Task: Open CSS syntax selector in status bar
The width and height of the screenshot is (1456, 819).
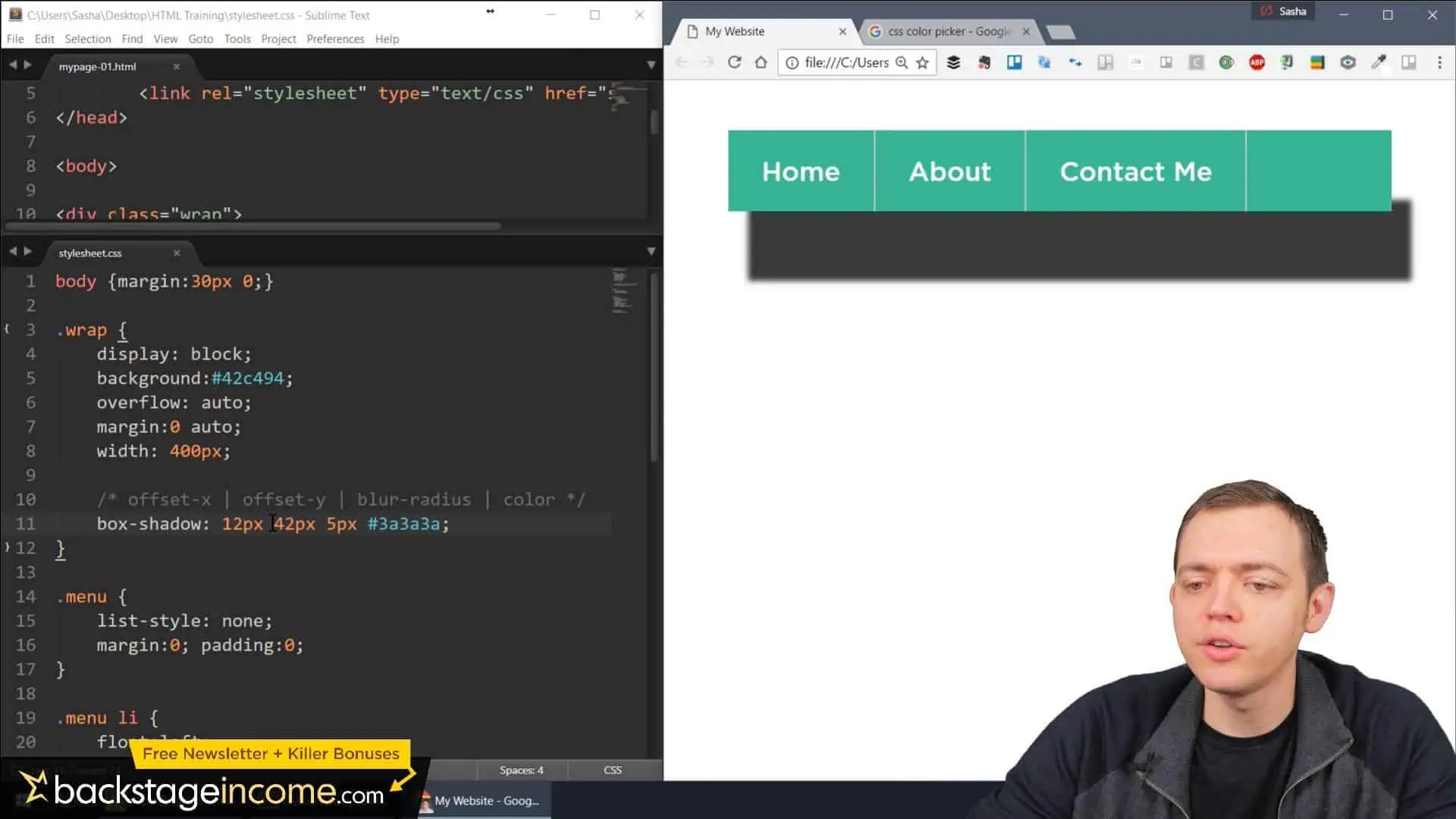Action: (612, 770)
